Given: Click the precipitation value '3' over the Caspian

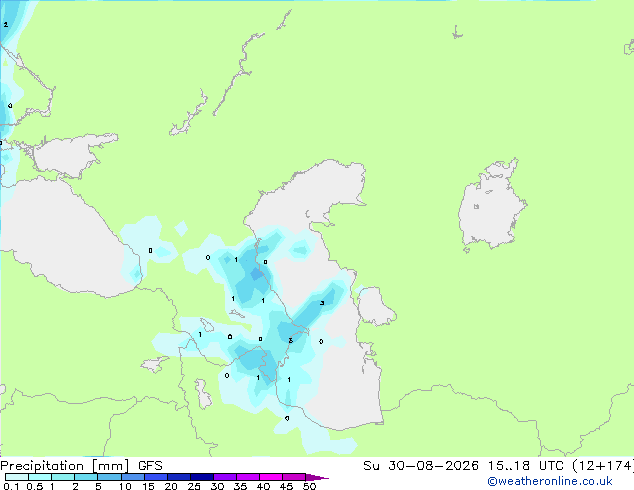Looking at the screenshot, I should click(x=322, y=303).
